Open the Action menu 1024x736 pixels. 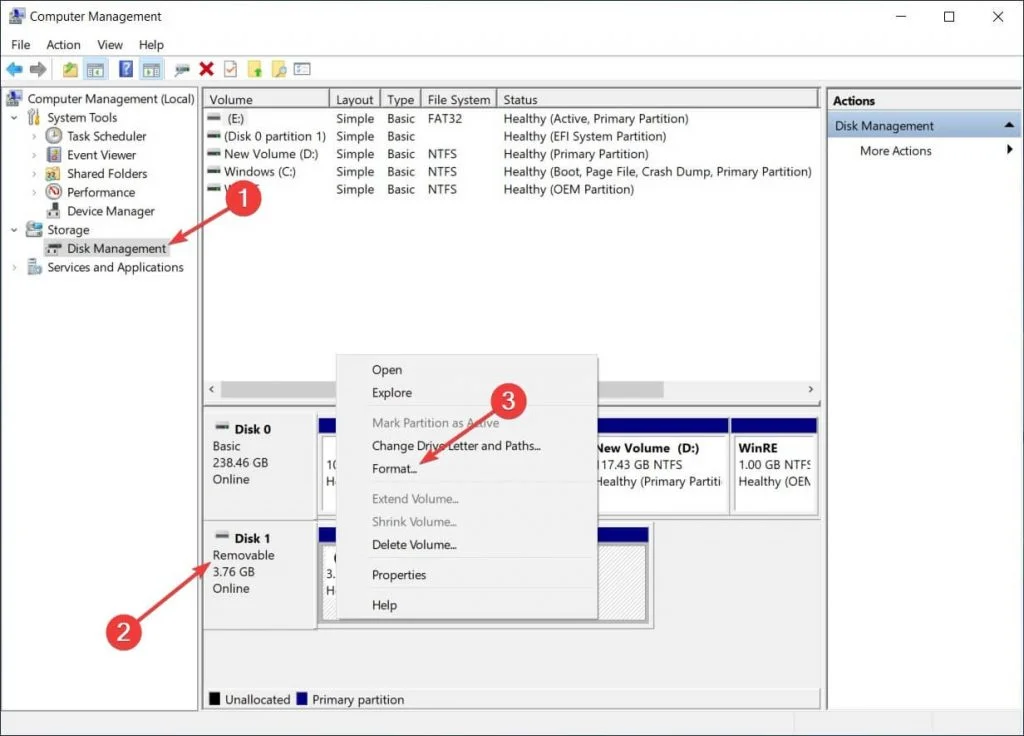pos(63,44)
